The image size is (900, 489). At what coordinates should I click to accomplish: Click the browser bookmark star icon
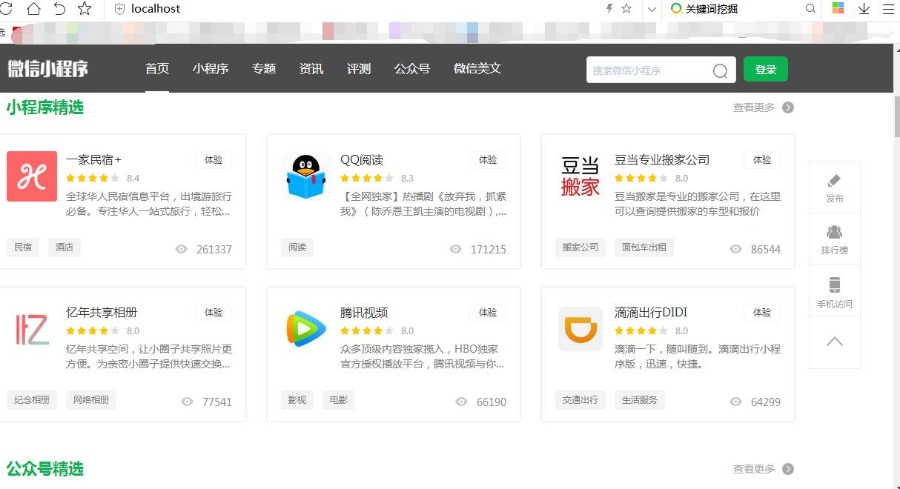84,9
